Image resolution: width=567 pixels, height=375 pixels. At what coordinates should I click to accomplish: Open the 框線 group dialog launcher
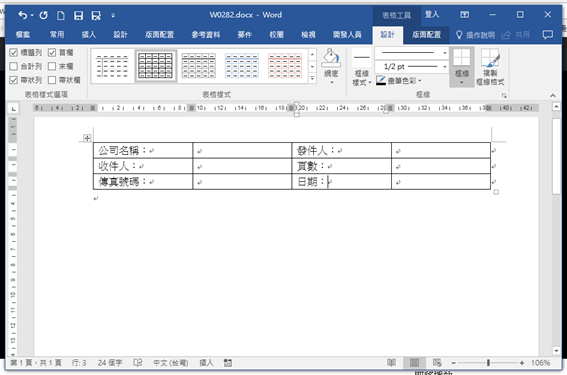pyautogui.click(x=504, y=95)
